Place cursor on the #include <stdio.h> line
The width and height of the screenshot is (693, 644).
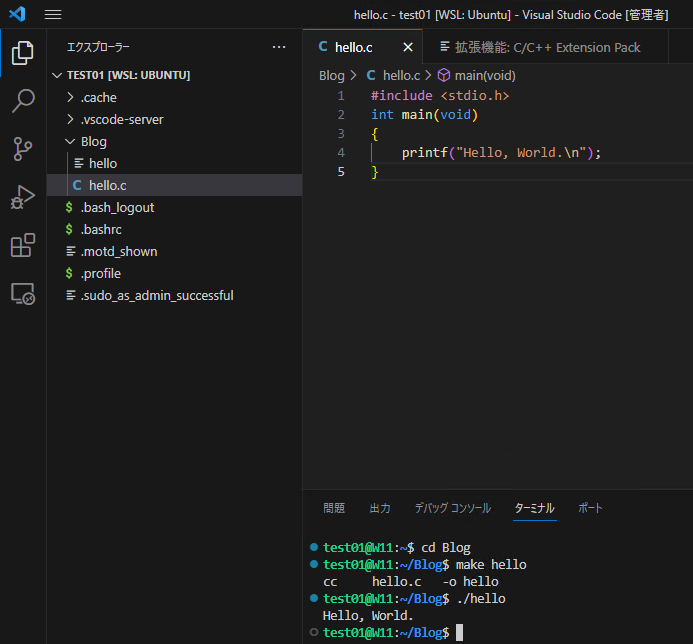(x=440, y=95)
